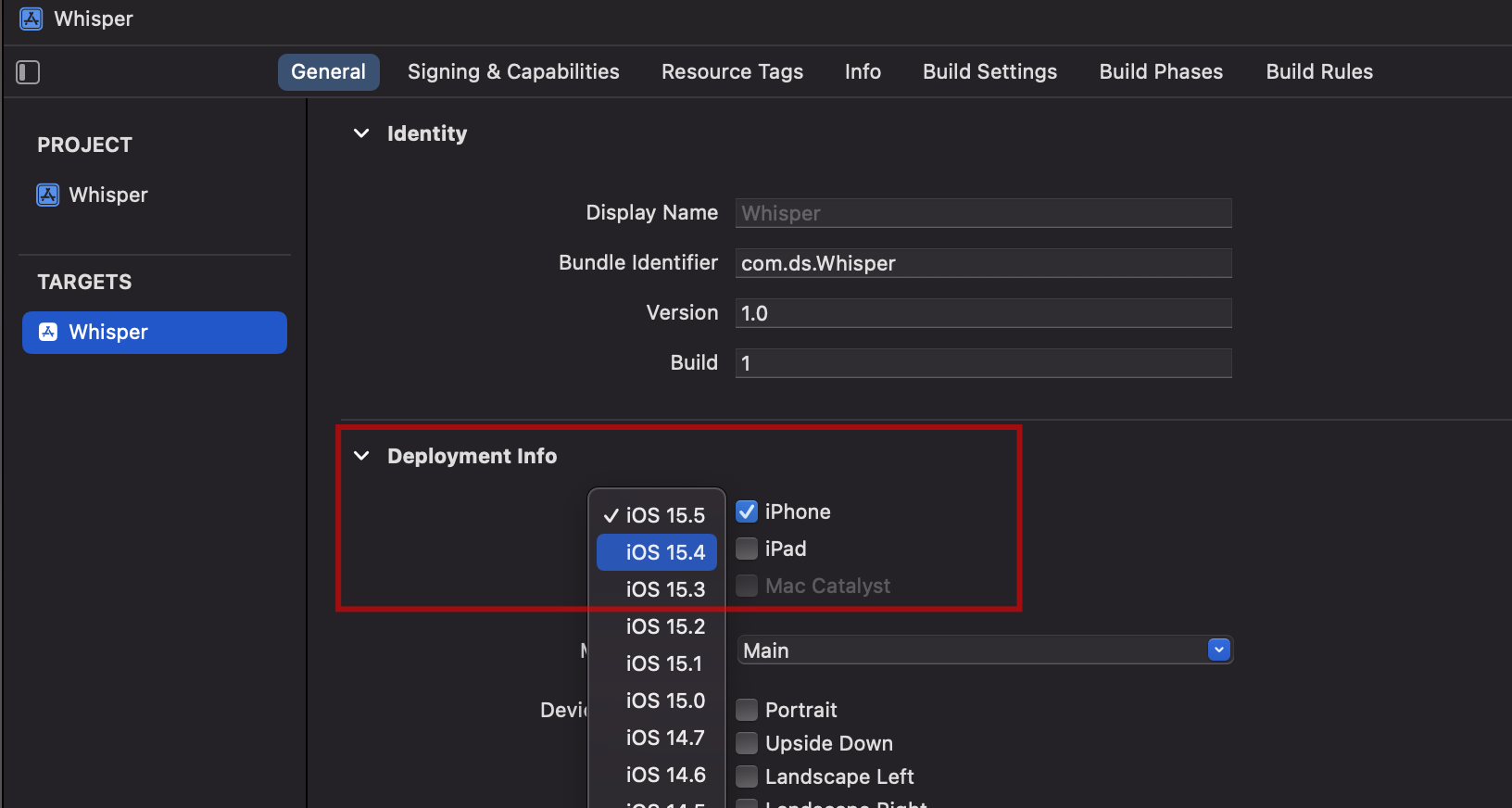Select the Whisper target under TARGETS
This screenshot has height=808, width=1512.
click(155, 333)
